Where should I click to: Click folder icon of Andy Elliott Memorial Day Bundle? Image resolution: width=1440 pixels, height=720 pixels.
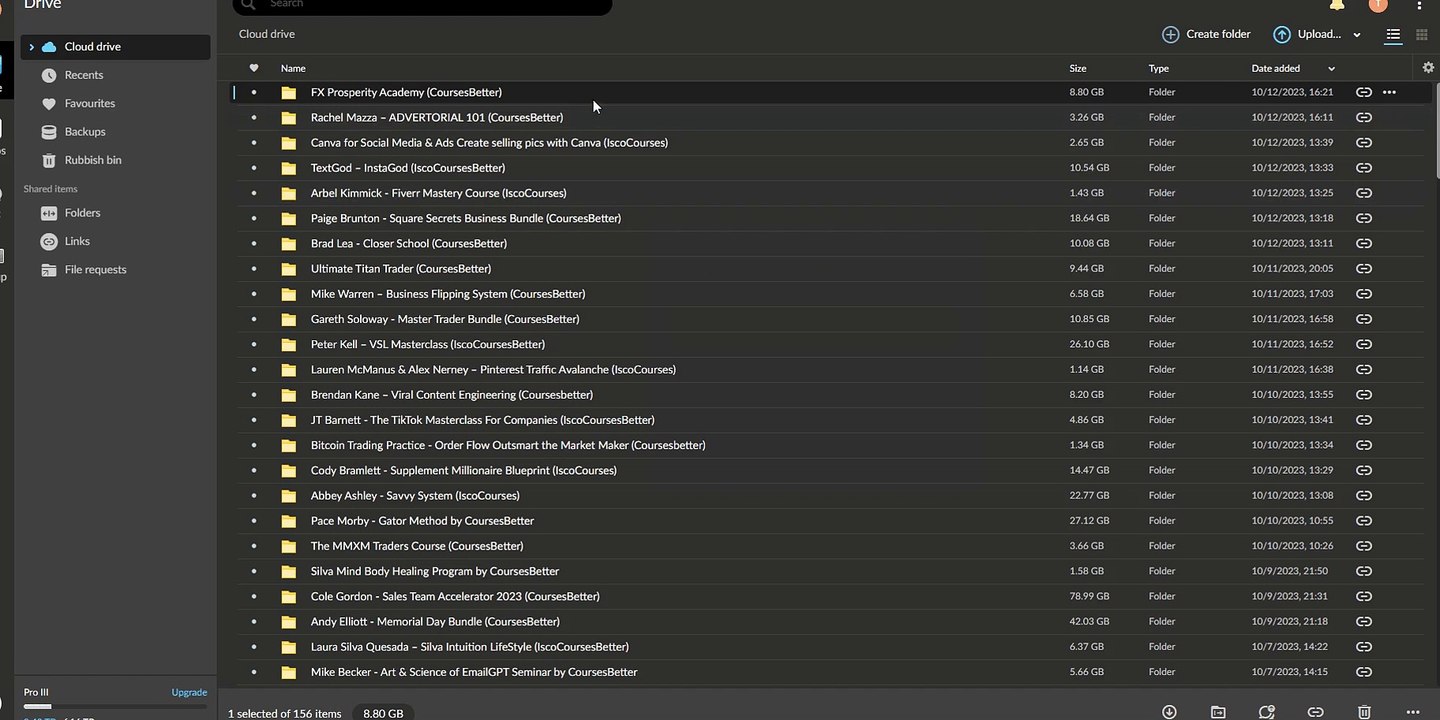(x=289, y=622)
